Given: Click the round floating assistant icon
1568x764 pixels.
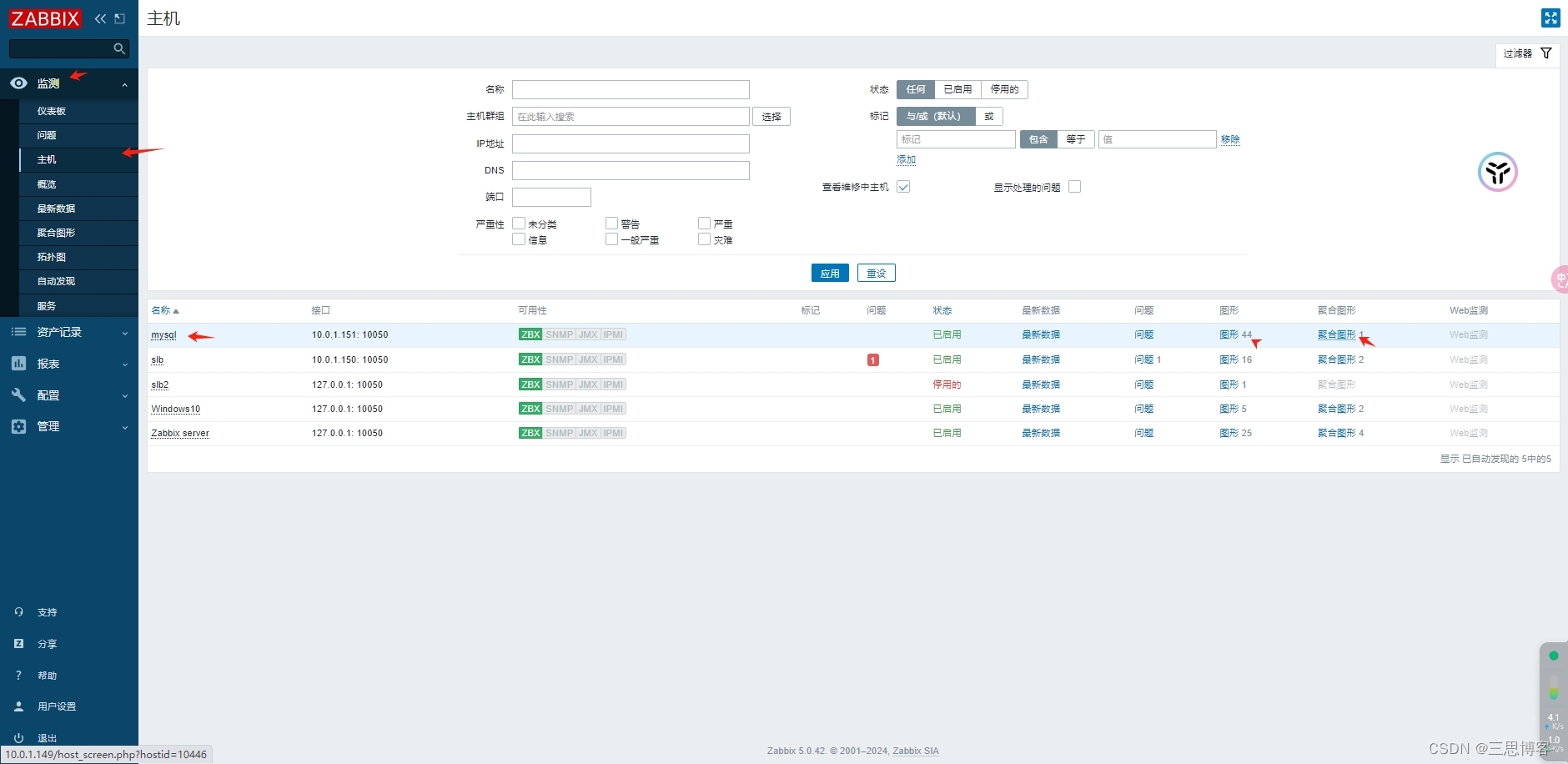Looking at the screenshot, I should 1498,173.
